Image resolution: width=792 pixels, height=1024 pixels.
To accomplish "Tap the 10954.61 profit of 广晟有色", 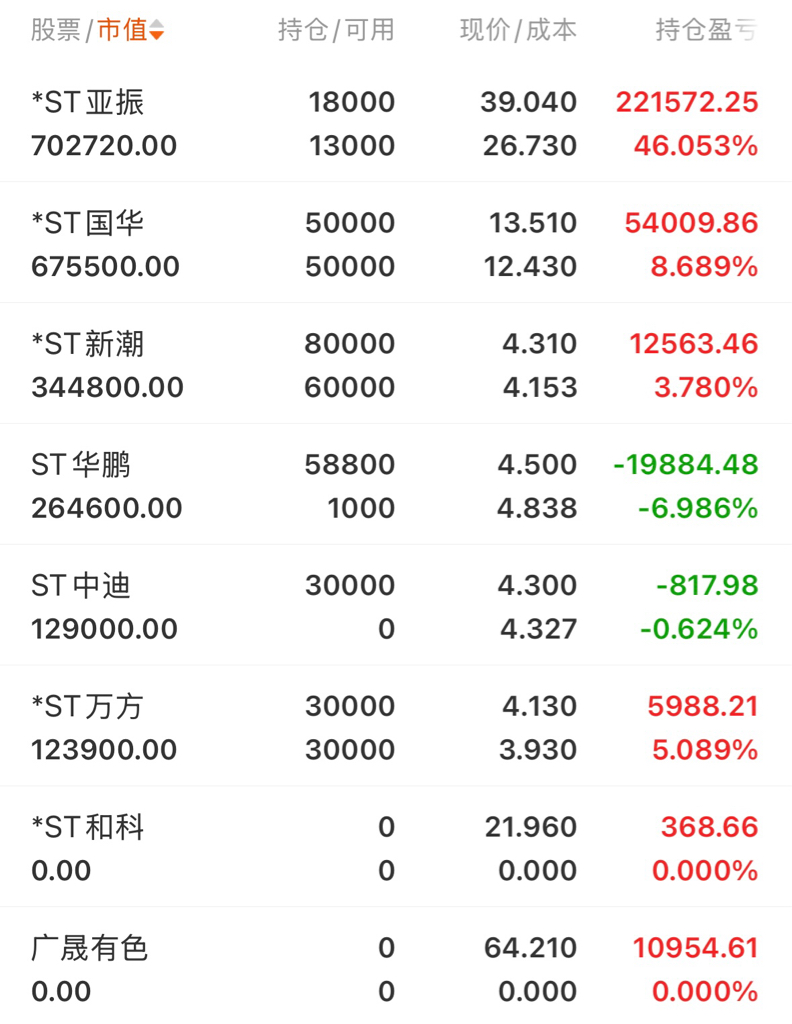I will pyautogui.click(x=695, y=948).
